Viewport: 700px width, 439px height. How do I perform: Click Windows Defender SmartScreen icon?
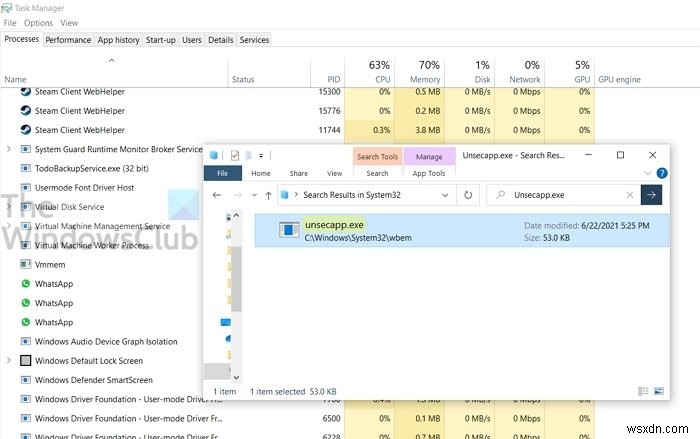coord(25,380)
